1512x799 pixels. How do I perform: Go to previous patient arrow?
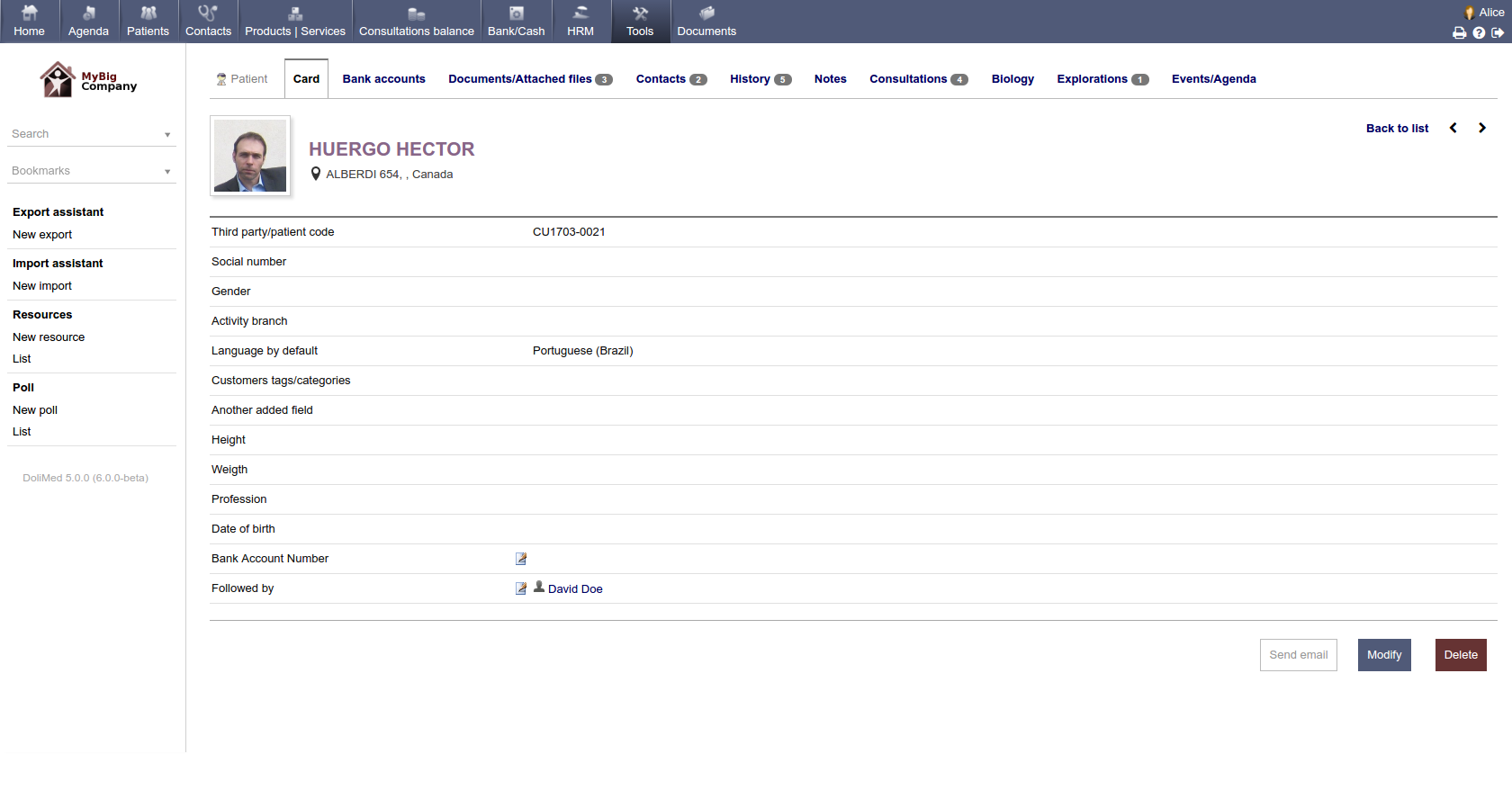point(1453,128)
